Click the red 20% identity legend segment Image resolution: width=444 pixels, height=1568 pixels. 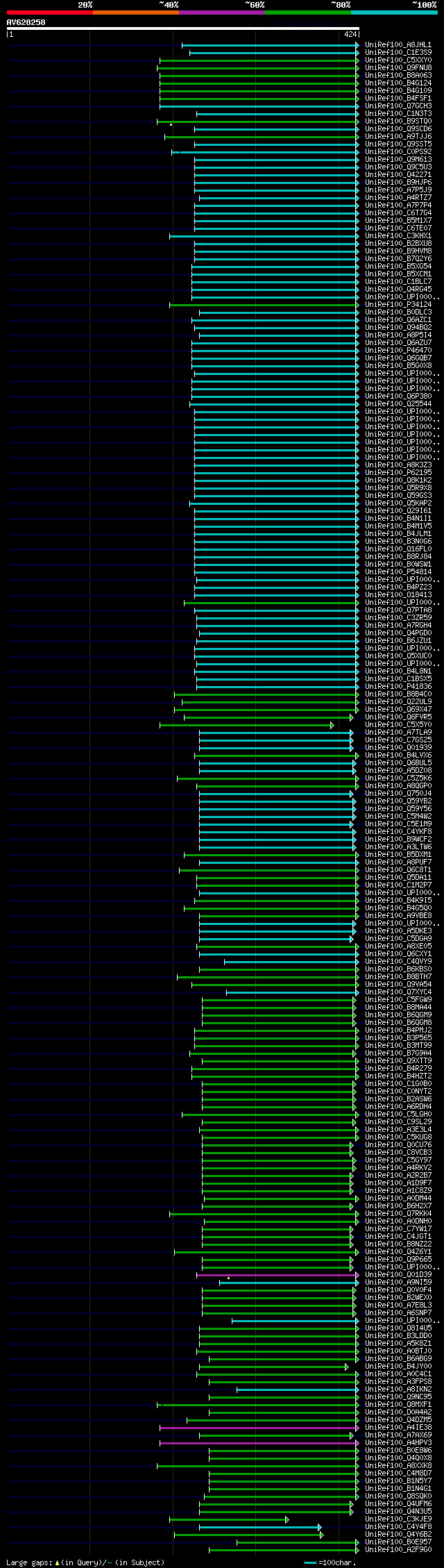[x=49, y=12]
